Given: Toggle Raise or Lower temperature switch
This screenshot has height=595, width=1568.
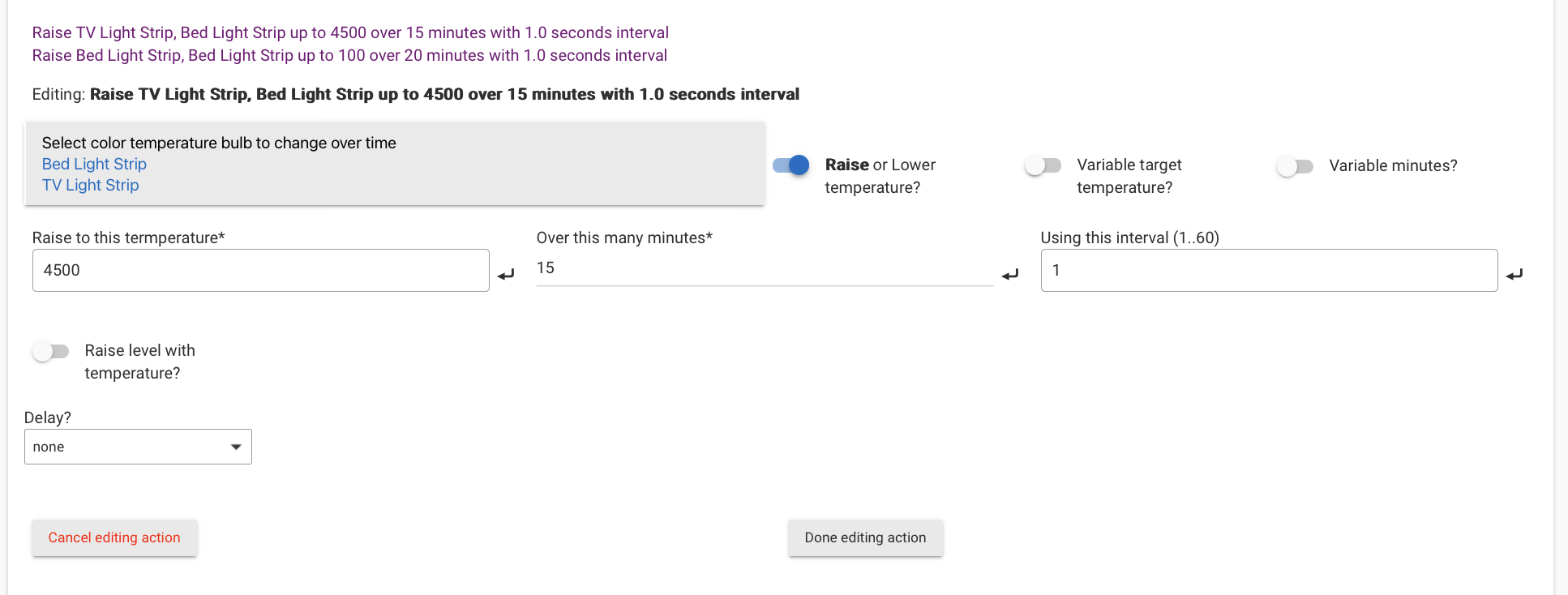Looking at the screenshot, I should tap(790, 165).
